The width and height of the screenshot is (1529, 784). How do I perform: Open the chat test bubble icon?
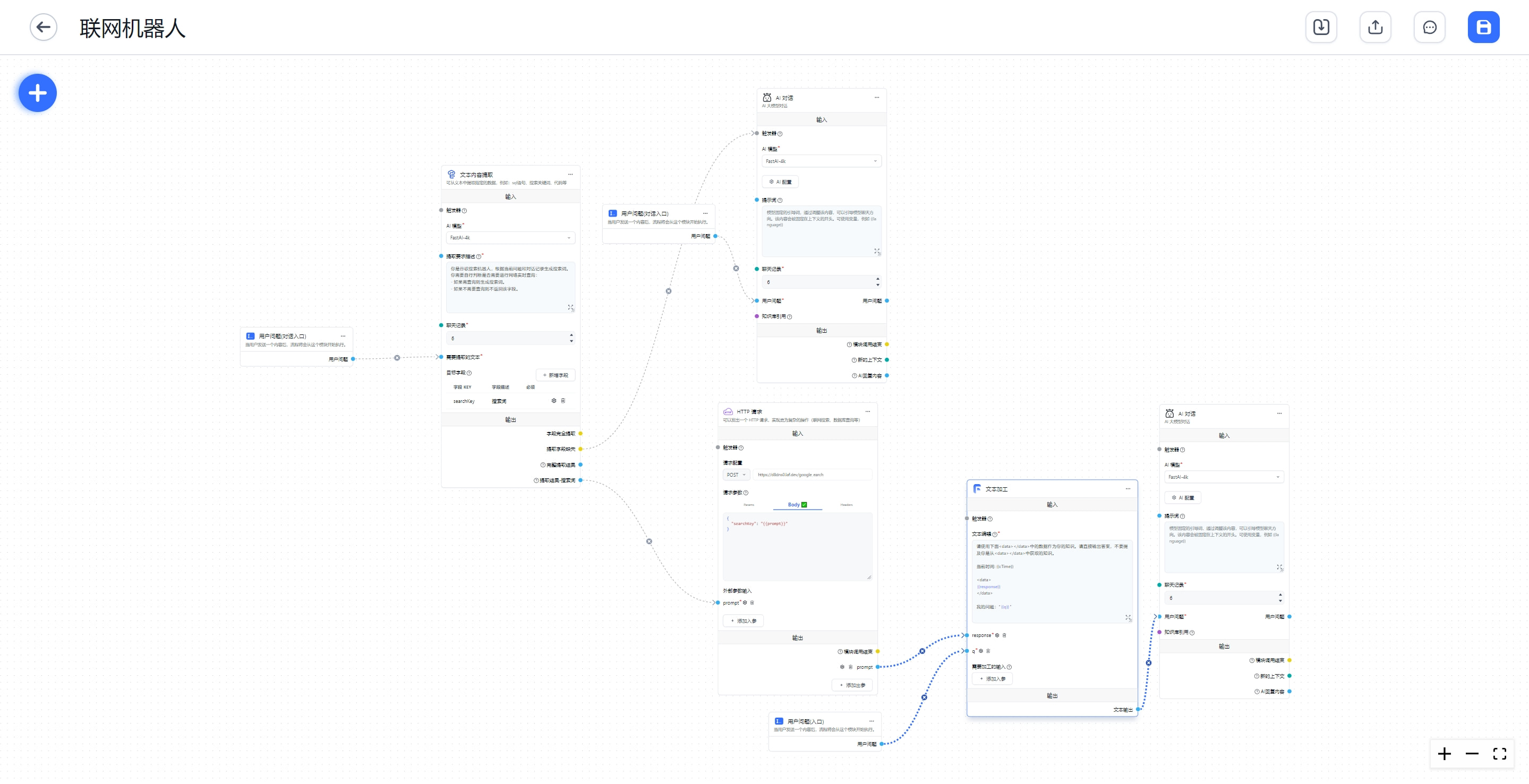pyautogui.click(x=1429, y=27)
